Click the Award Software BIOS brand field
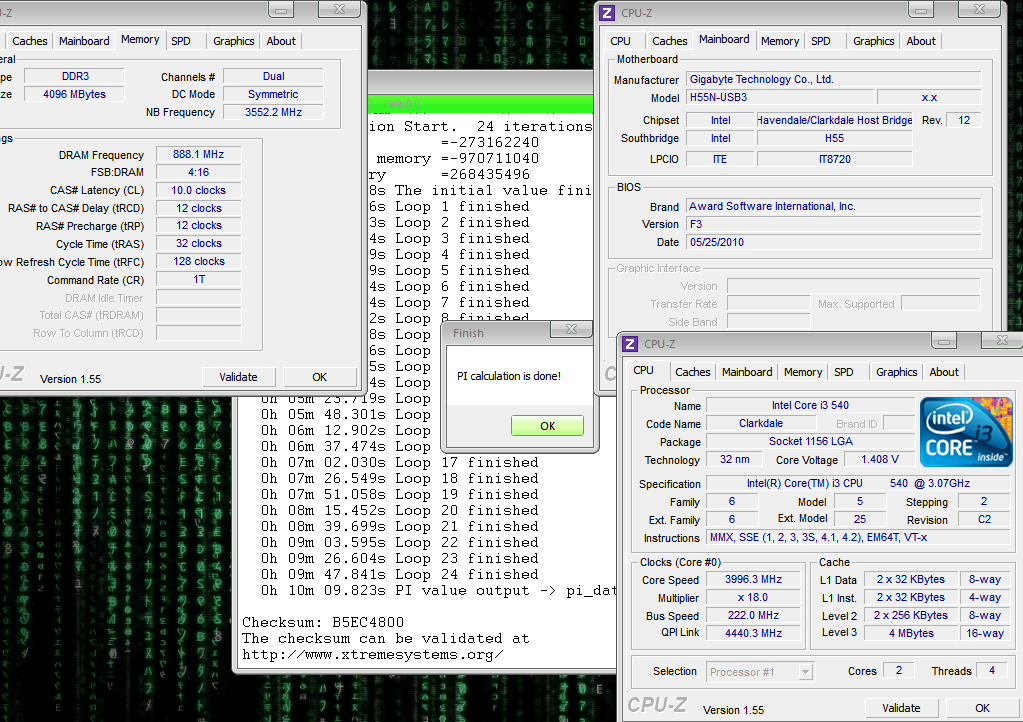The width and height of the screenshot is (1023, 722). pos(834,206)
